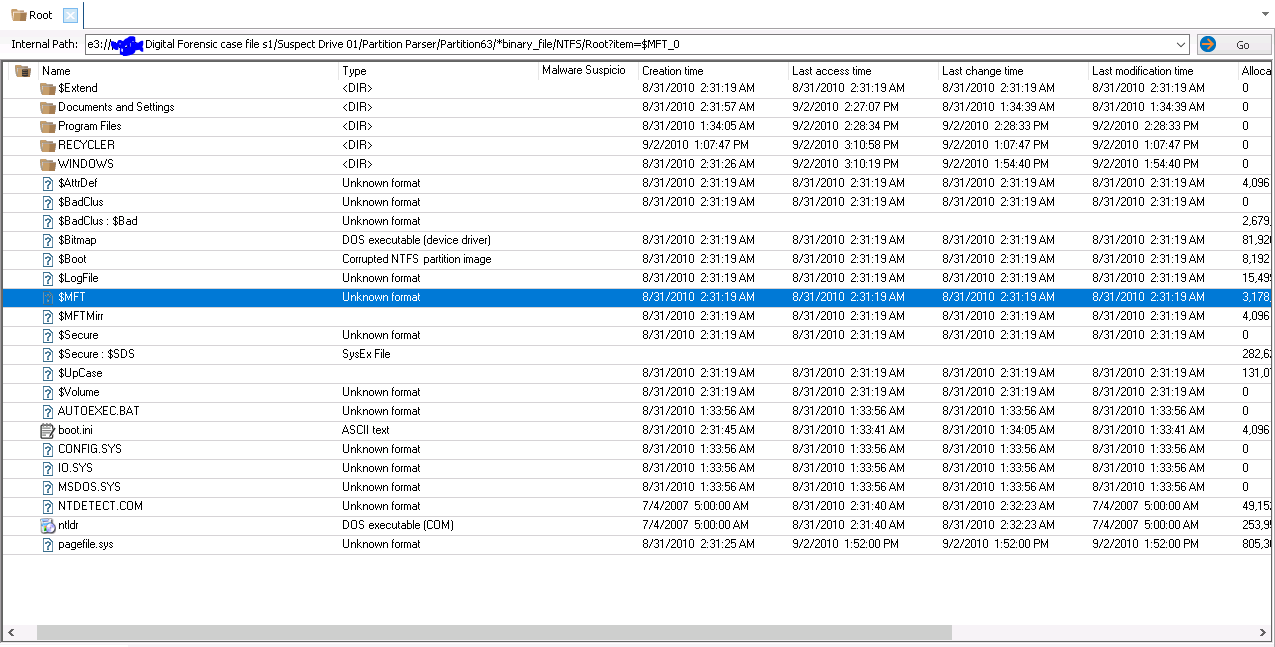Click the Allocated column header
The width and height of the screenshot is (1275, 647).
[x=1256, y=71]
